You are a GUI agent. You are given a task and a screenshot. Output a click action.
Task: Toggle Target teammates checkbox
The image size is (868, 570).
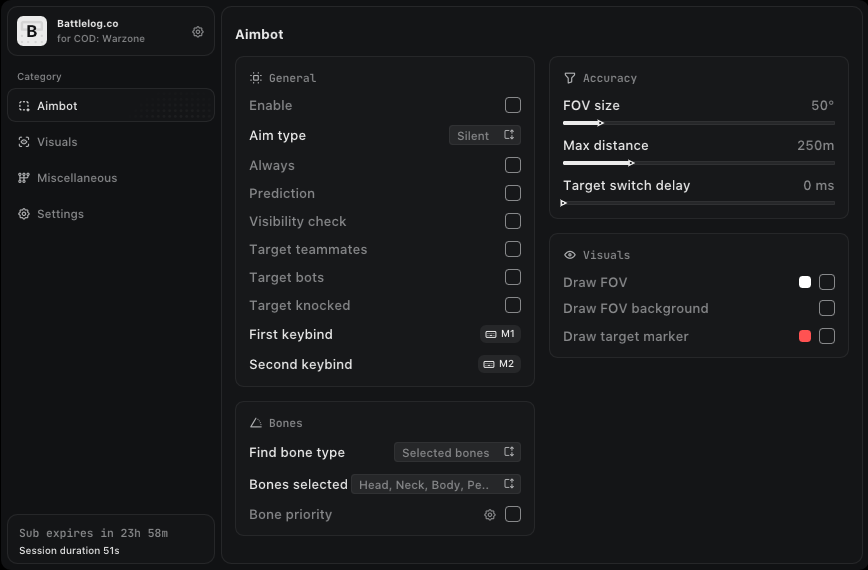(x=513, y=249)
